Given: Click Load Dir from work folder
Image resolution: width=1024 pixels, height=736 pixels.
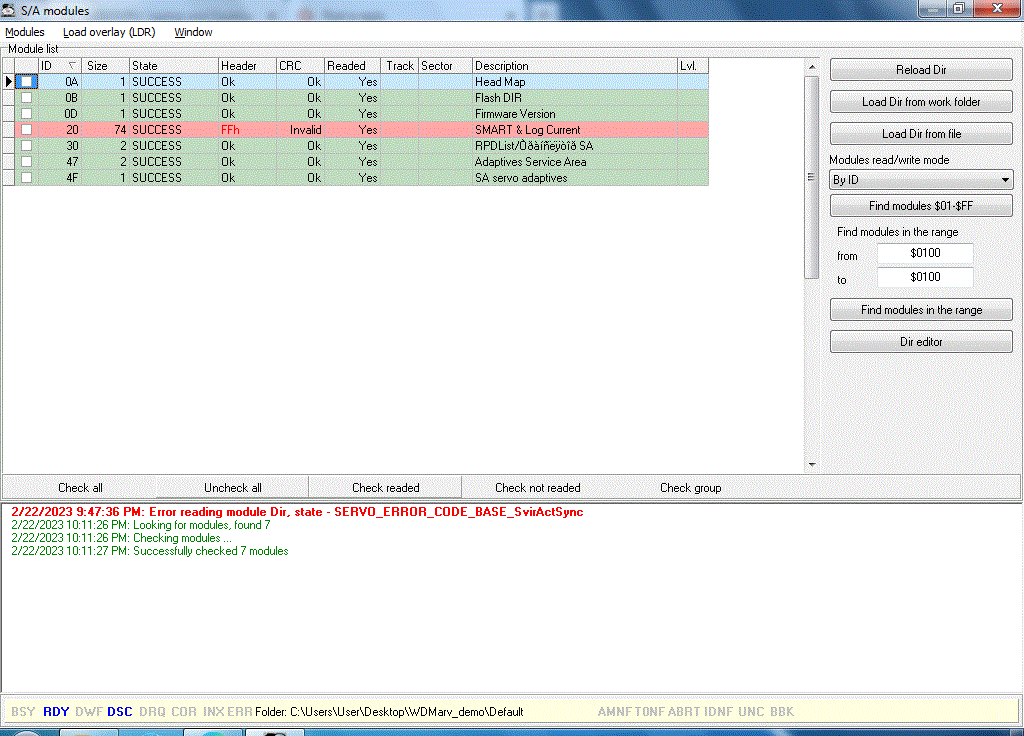Looking at the screenshot, I should [x=921, y=102].
